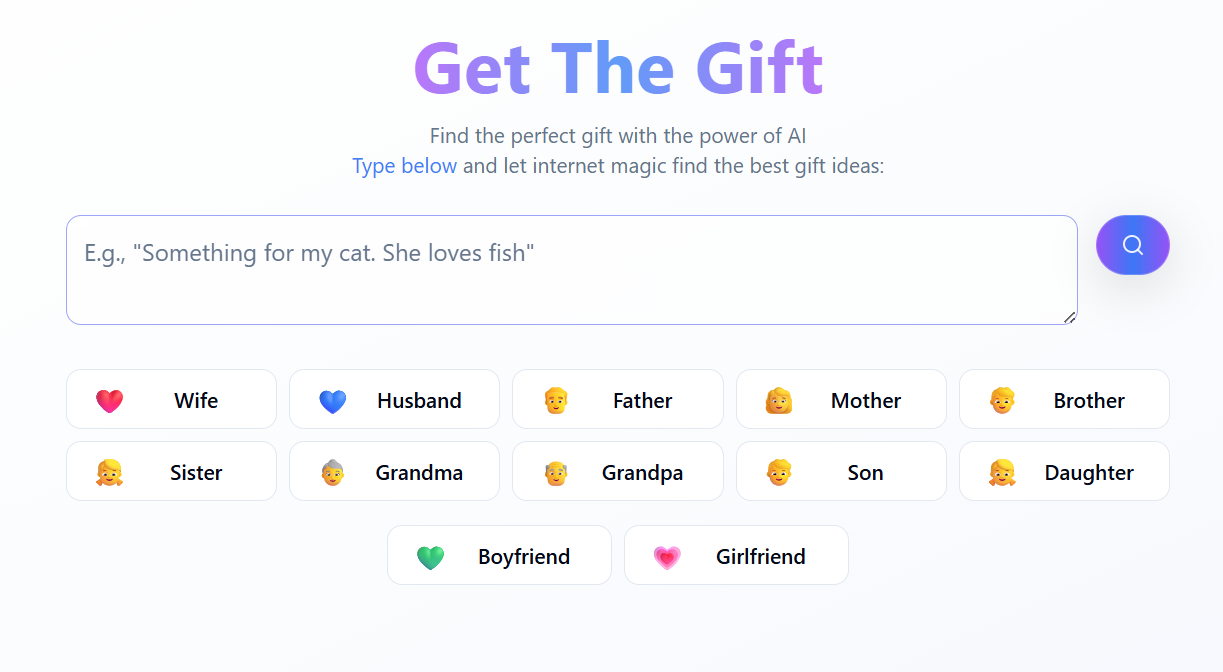
Task: Choose the Sister gift category
Action: click(x=171, y=471)
